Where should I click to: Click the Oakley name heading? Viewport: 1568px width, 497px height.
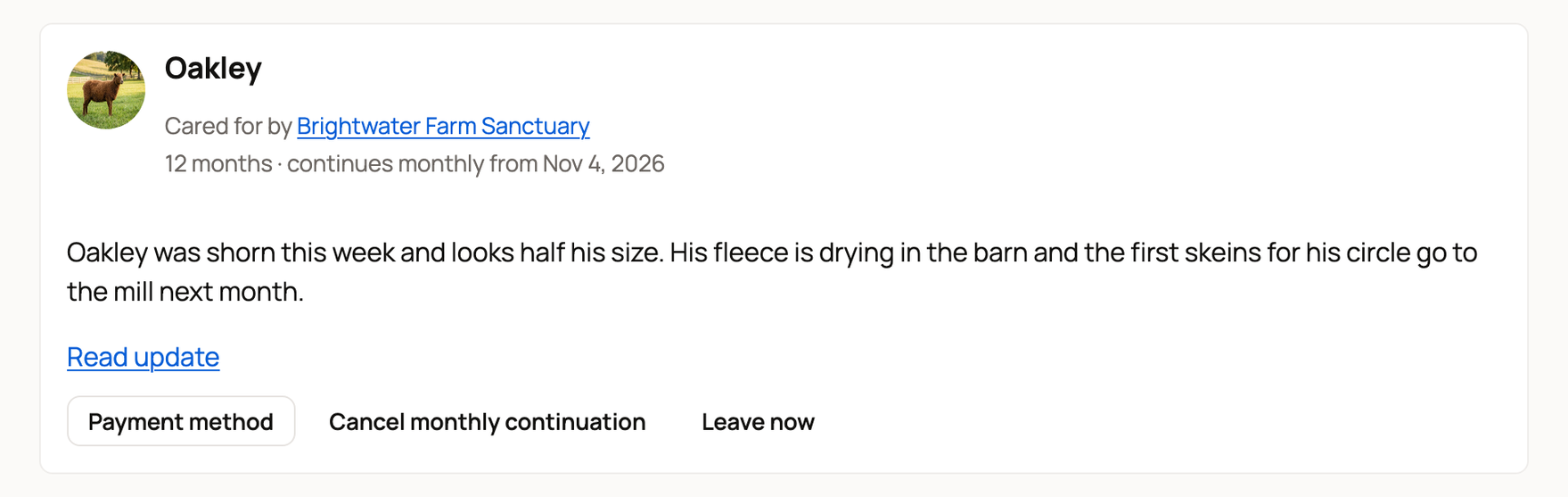click(x=213, y=68)
